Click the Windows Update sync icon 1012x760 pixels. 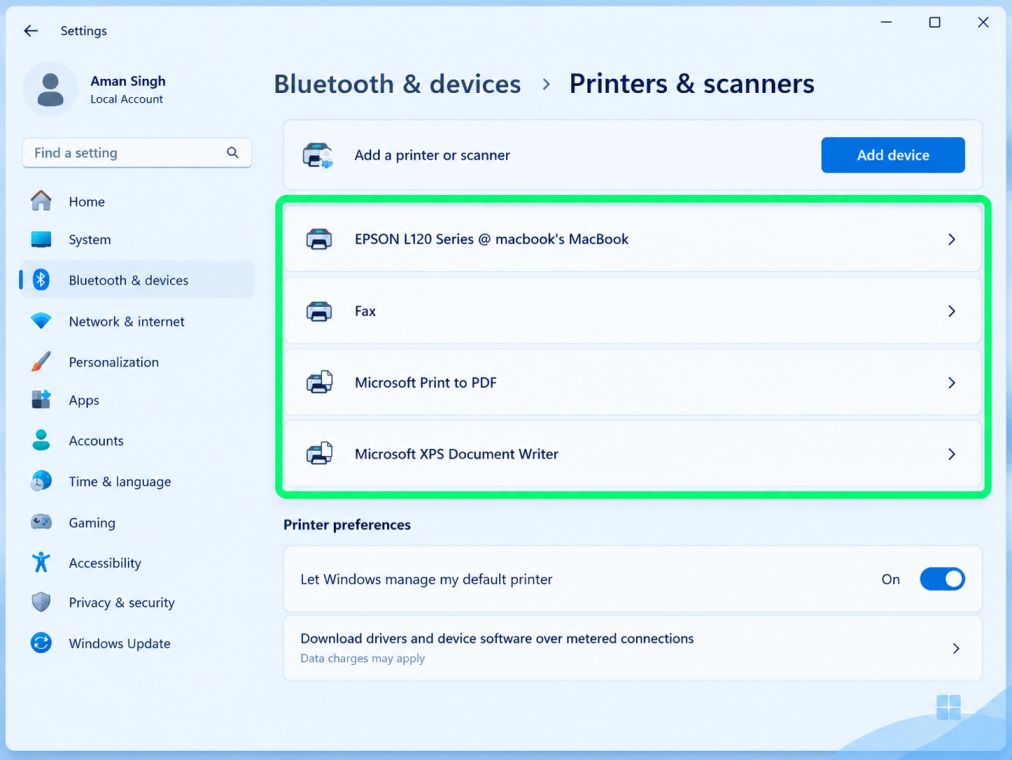(41, 643)
